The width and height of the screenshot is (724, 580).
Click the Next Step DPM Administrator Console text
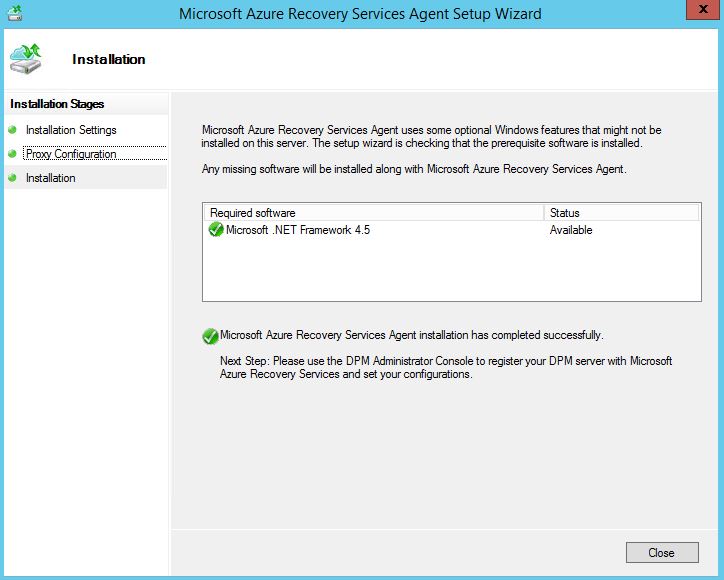point(446,368)
